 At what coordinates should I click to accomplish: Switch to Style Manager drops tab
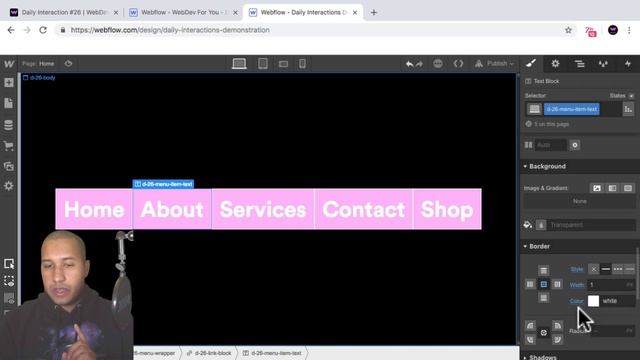click(603, 64)
